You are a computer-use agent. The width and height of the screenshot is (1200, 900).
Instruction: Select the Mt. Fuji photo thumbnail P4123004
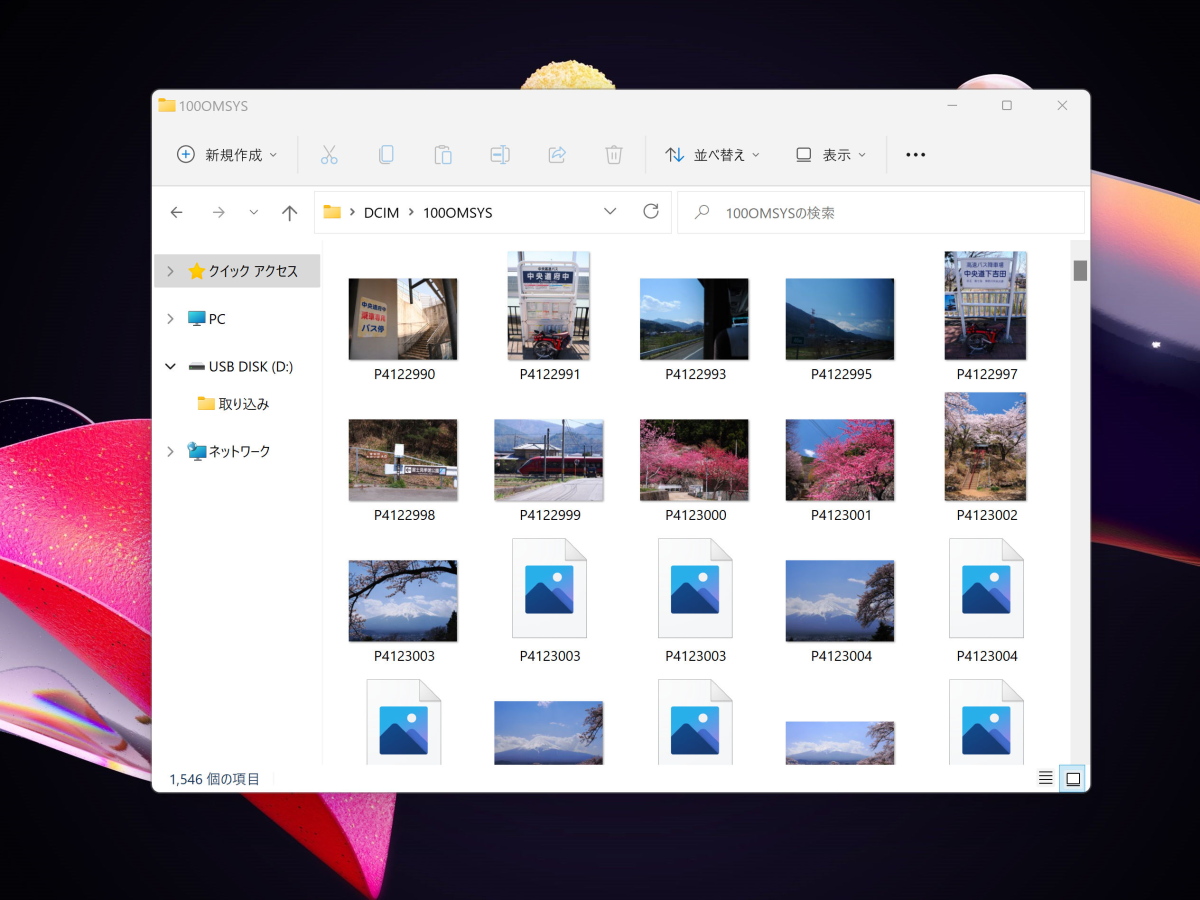pyautogui.click(x=840, y=601)
